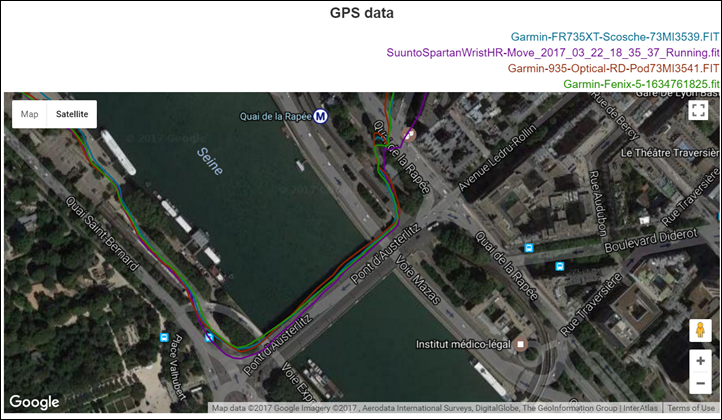Viewport: 722px width, 420px height.
Task: Click the Google logo on the map
Action: 34,402
